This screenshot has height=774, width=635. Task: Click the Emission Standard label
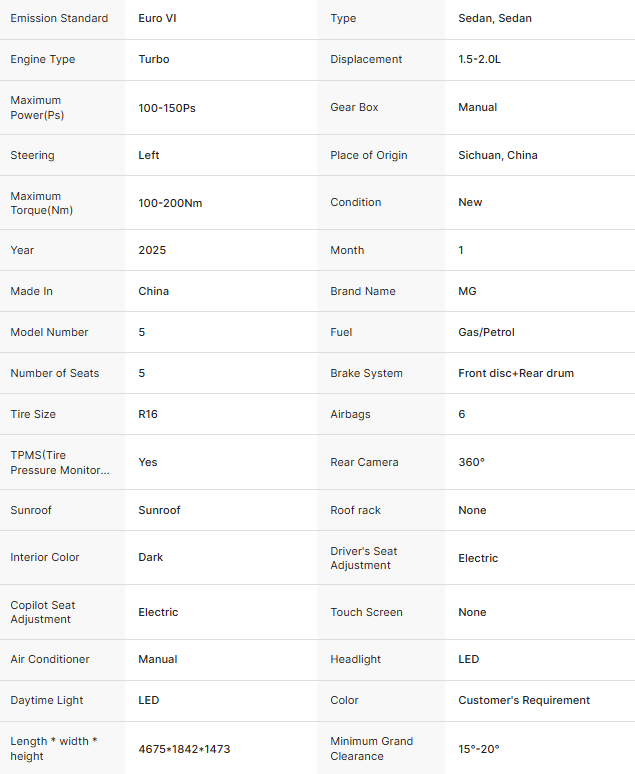point(60,18)
